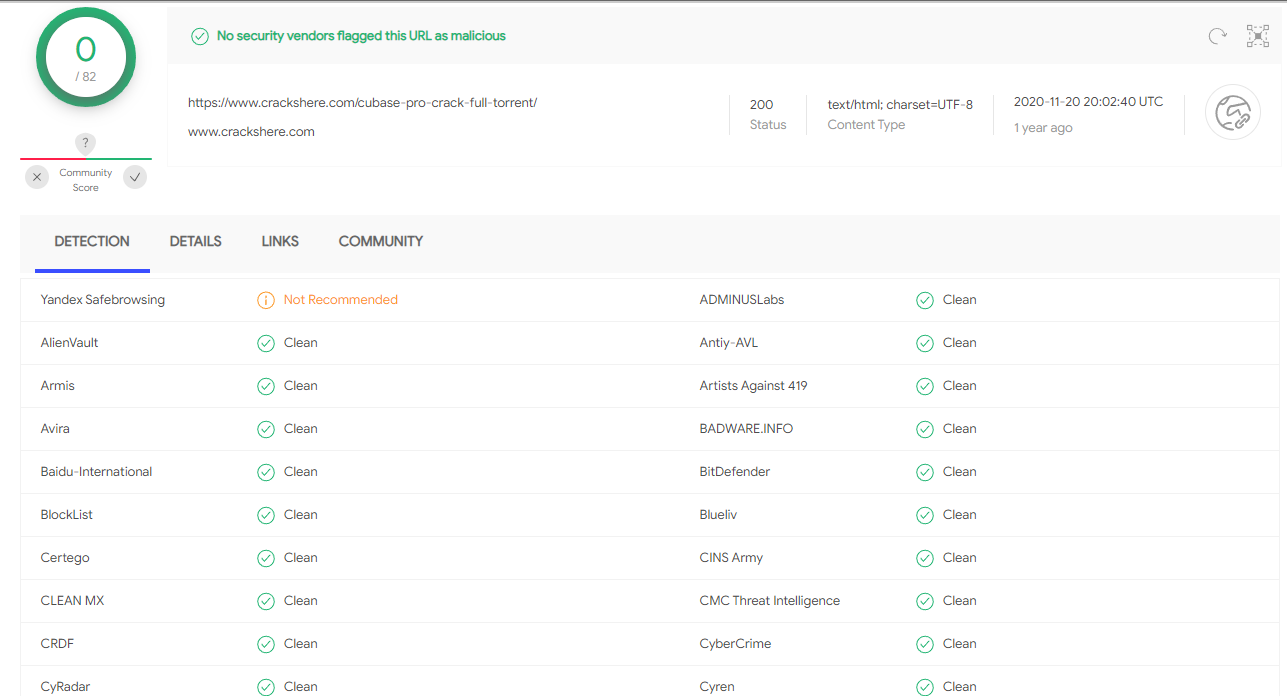
Task: Click the clean check icon for Armis
Action: tap(266, 386)
